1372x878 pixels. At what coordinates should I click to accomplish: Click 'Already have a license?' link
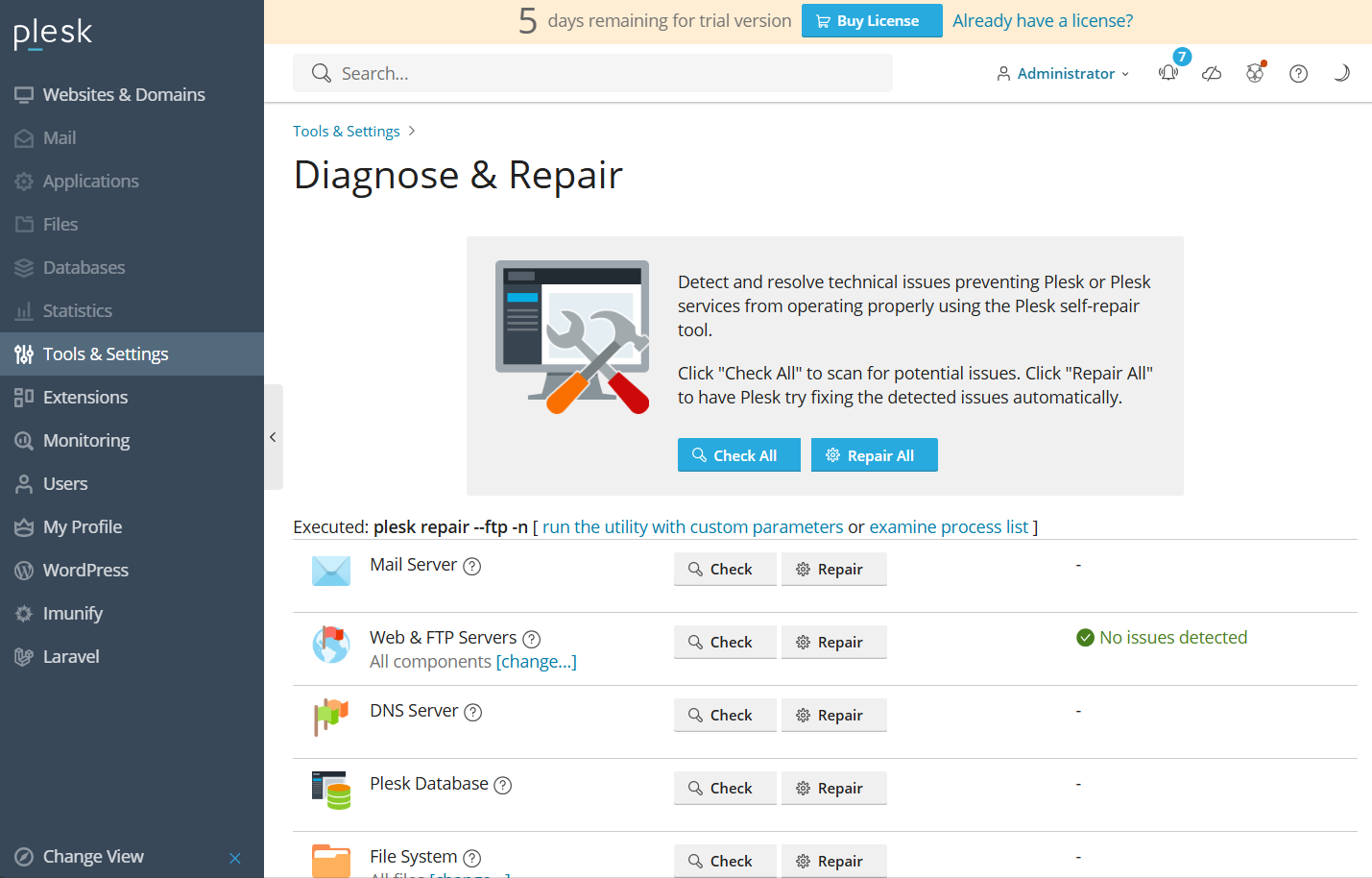[x=1043, y=20]
